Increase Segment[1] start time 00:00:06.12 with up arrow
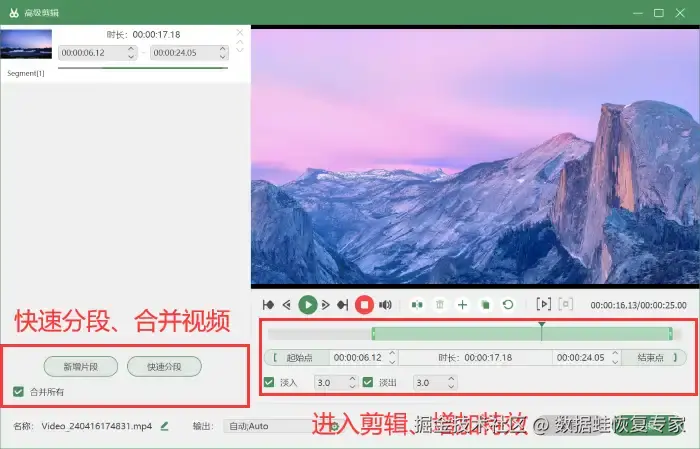Viewport: 700px width, 449px height. [x=131, y=49]
